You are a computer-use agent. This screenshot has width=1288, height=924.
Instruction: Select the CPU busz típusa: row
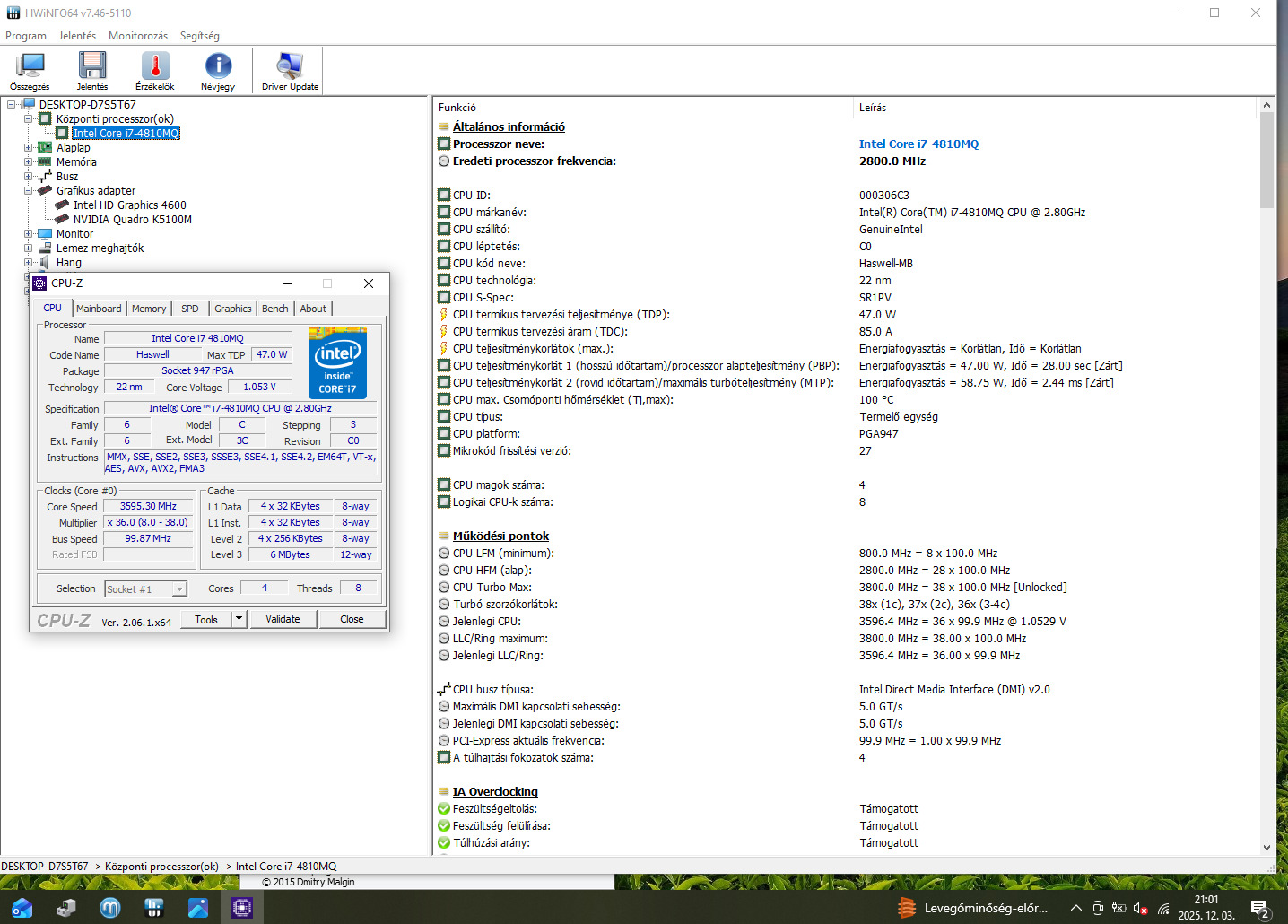[x=847, y=689]
